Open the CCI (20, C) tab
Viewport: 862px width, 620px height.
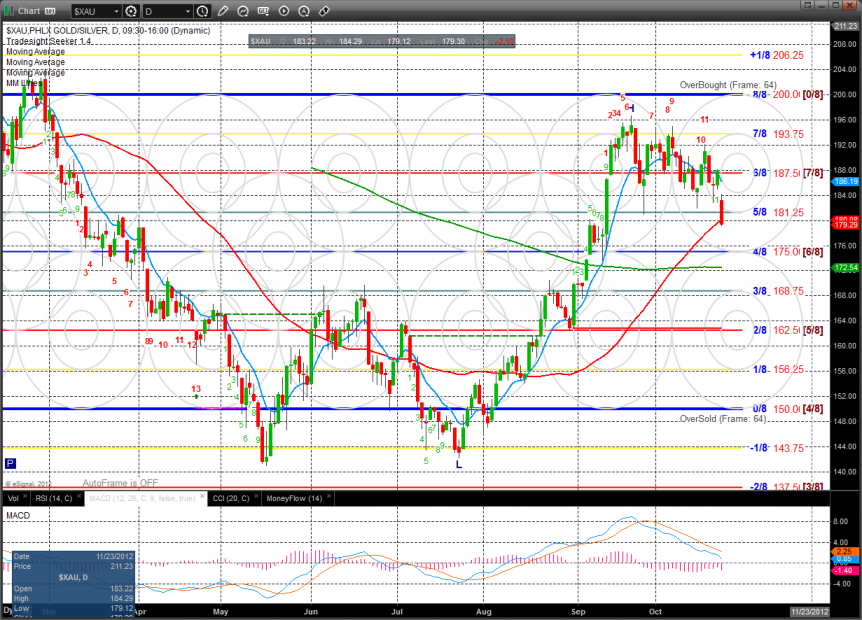click(230, 498)
